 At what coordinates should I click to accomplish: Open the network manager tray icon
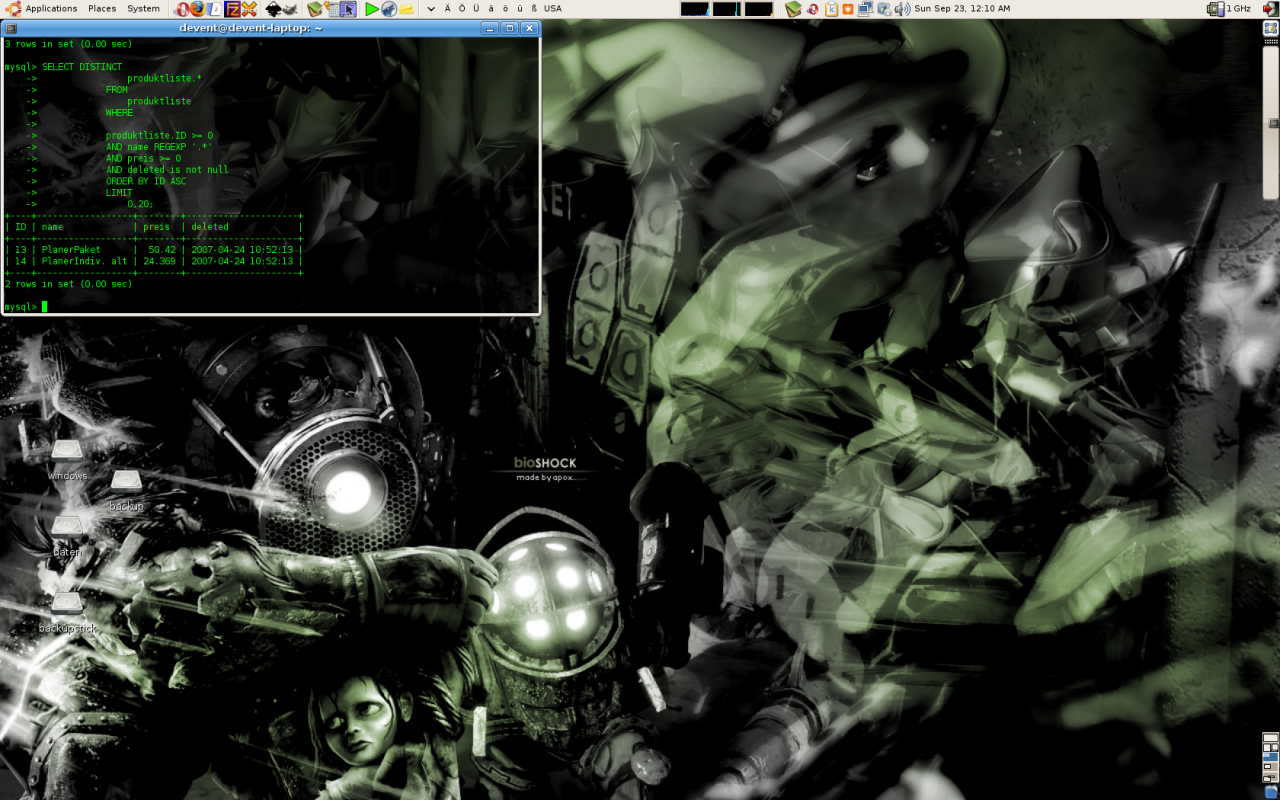click(x=884, y=9)
